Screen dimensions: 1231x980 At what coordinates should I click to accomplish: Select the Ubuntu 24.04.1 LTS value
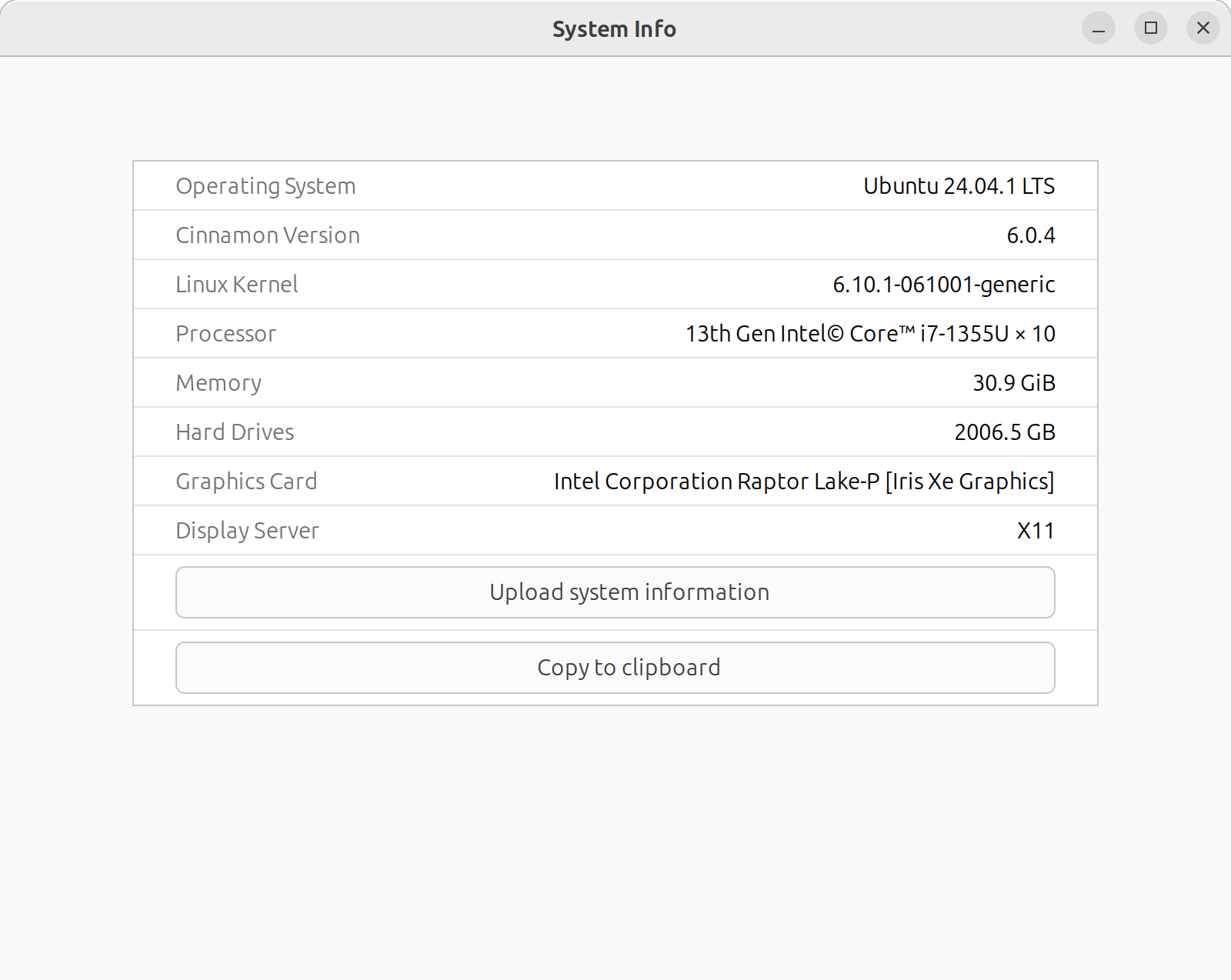(959, 186)
